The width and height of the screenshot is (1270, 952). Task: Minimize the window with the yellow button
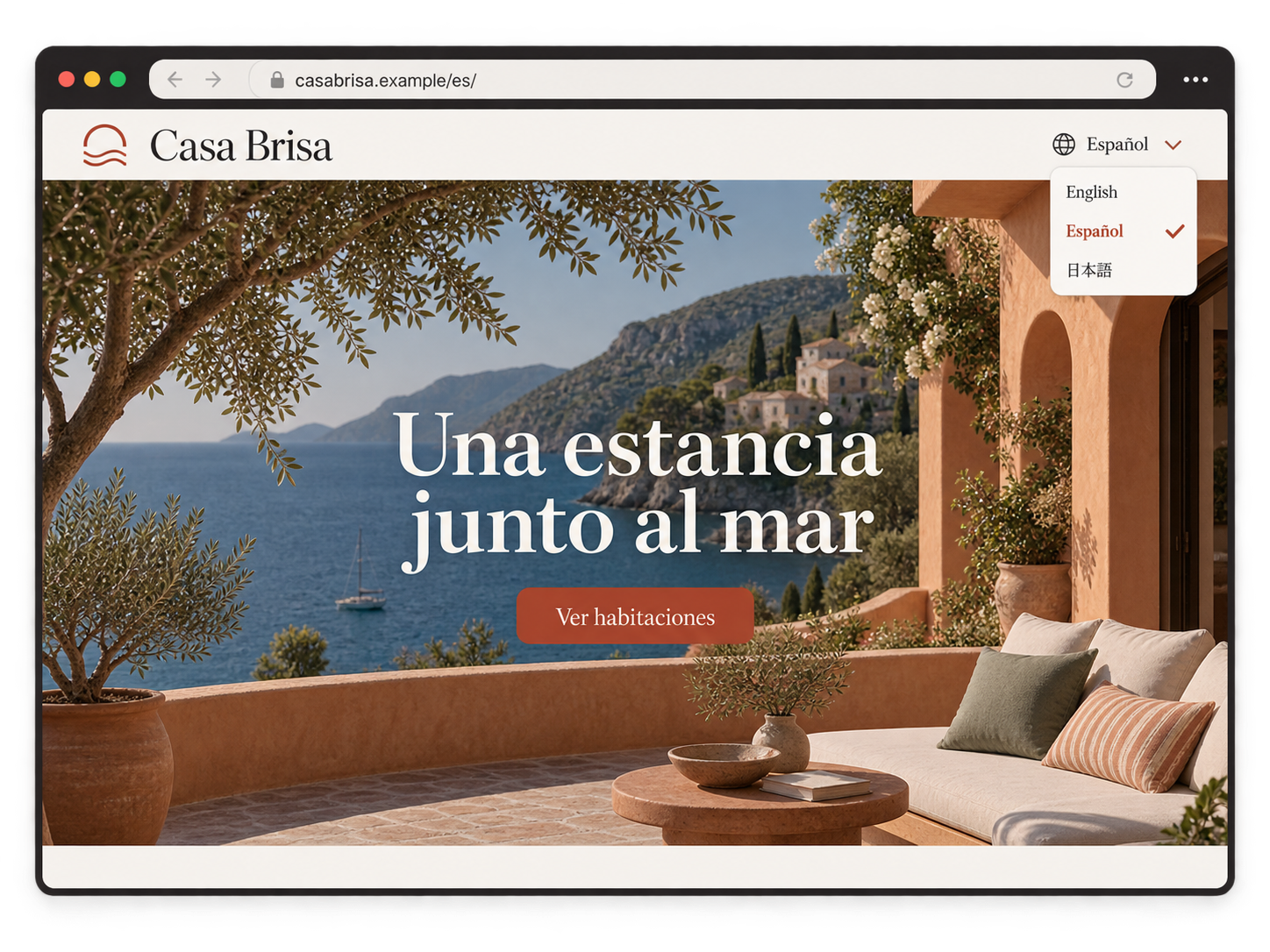(92, 80)
